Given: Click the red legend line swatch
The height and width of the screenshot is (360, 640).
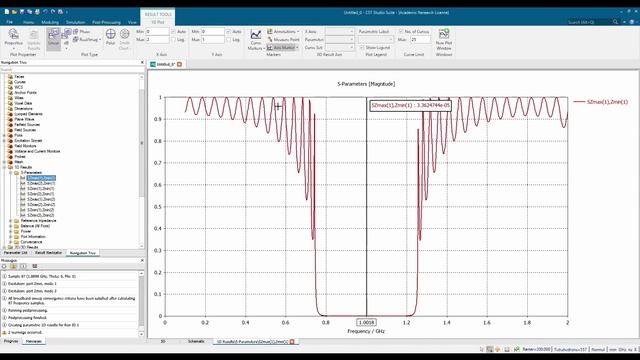Looking at the screenshot, I should coord(579,102).
